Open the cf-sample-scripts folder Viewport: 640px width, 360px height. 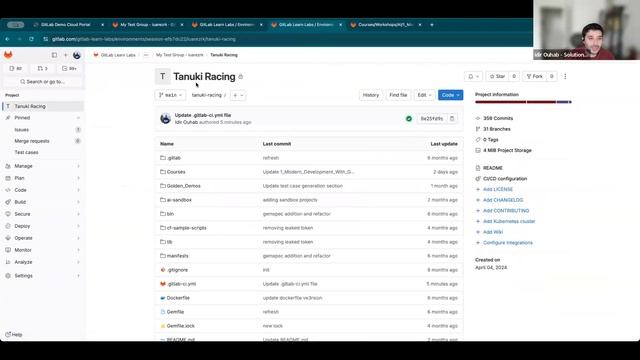(x=187, y=228)
